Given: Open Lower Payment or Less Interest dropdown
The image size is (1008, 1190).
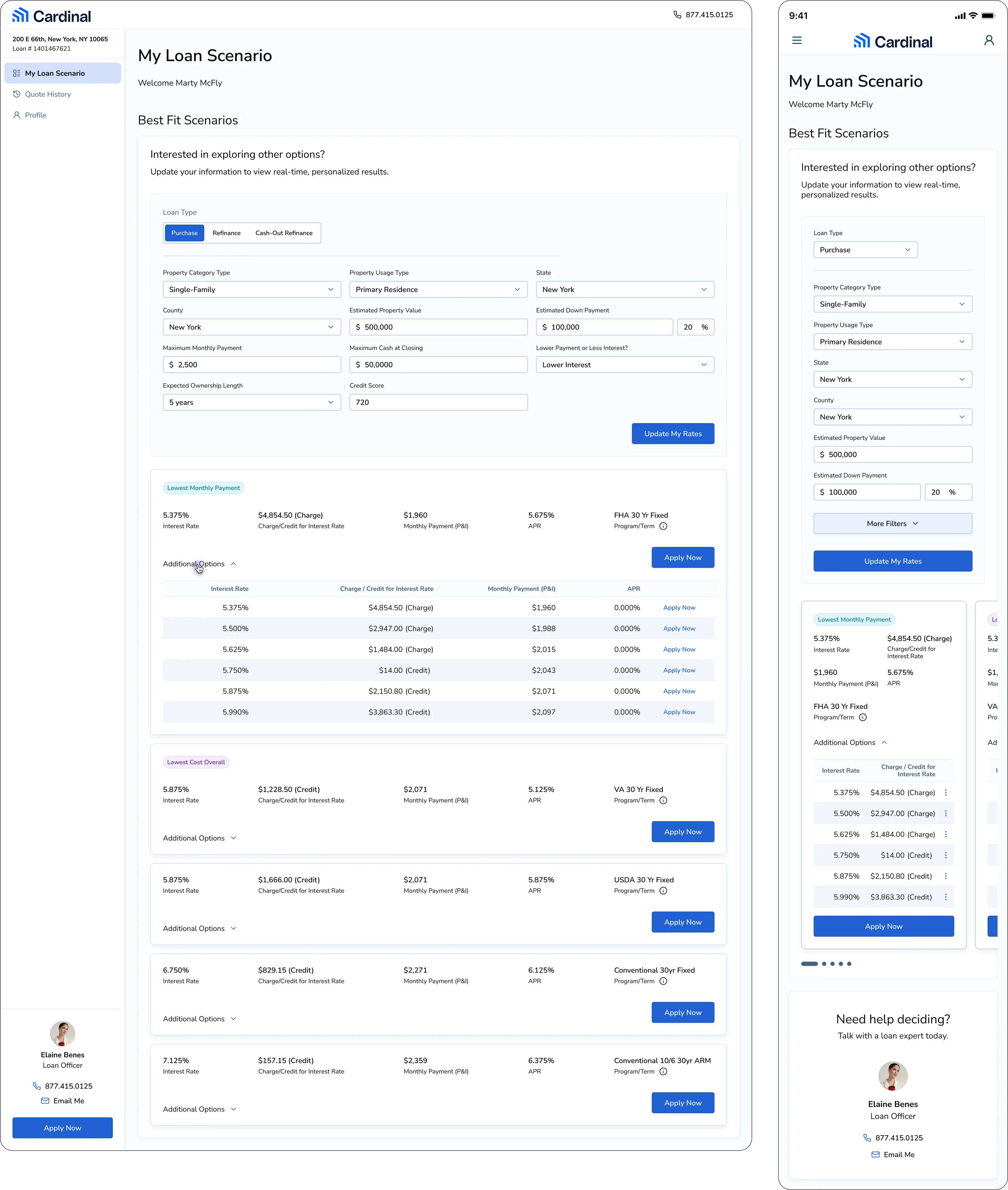Looking at the screenshot, I should coord(625,365).
